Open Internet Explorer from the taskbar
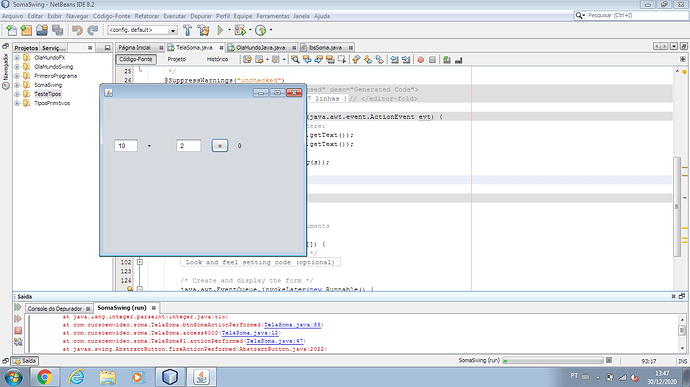The height and width of the screenshot is (387, 690). pos(76,377)
